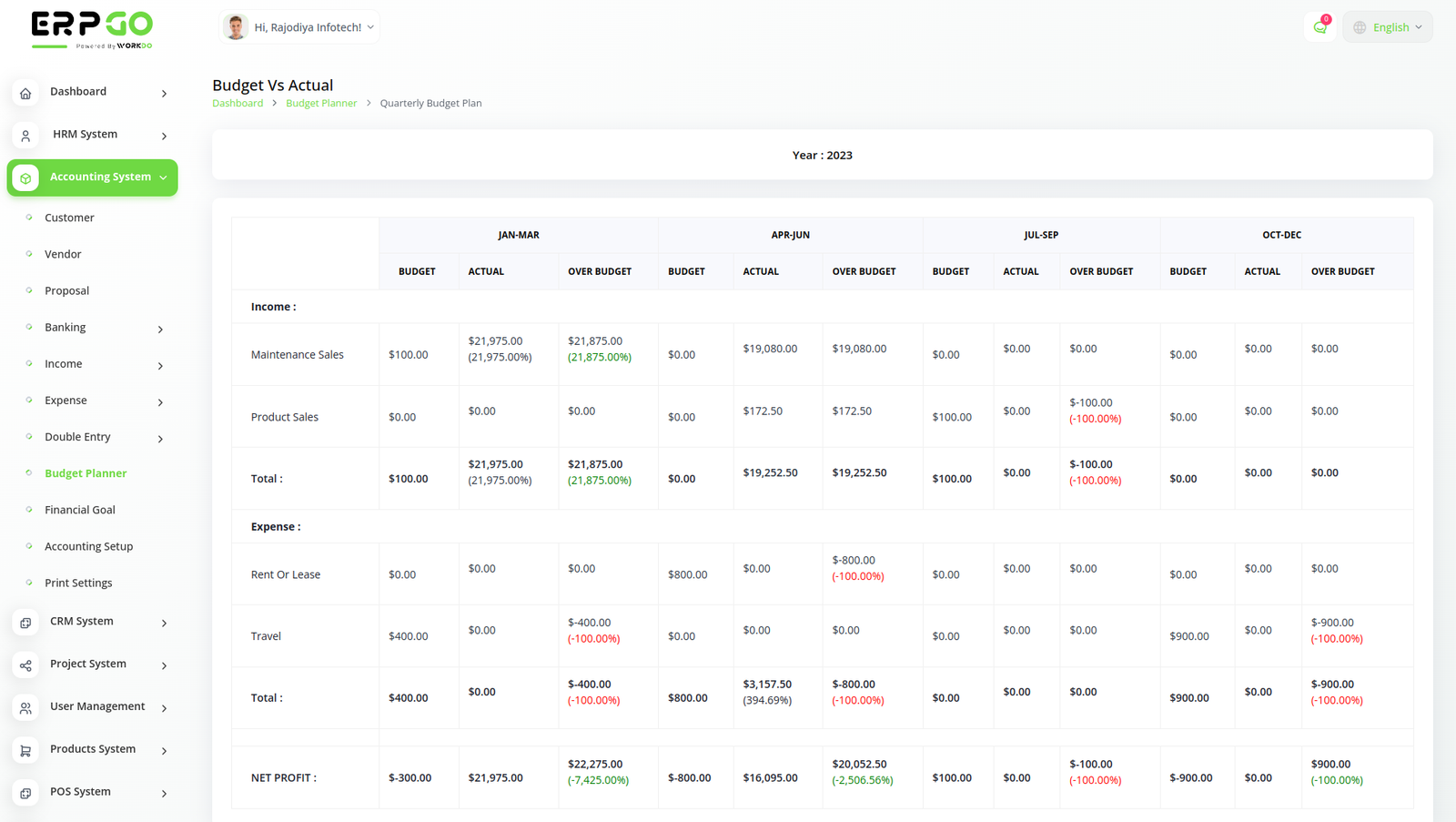This screenshot has height=822, width=1456.
Task: Click the Dashboard home icon in sidebar
Action: point(25,93)
